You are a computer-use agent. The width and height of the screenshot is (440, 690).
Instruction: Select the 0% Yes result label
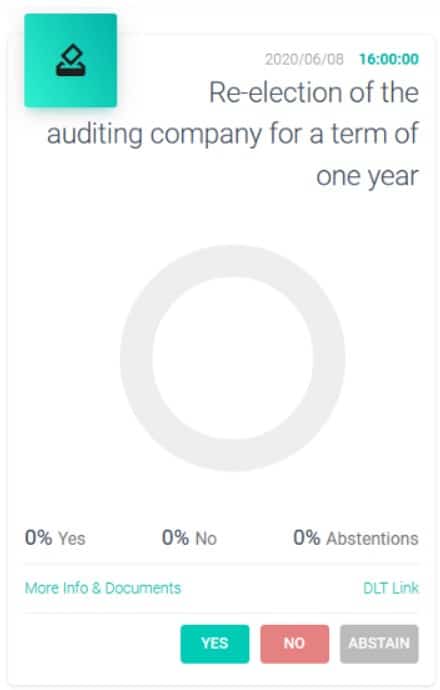pos(55,538)
